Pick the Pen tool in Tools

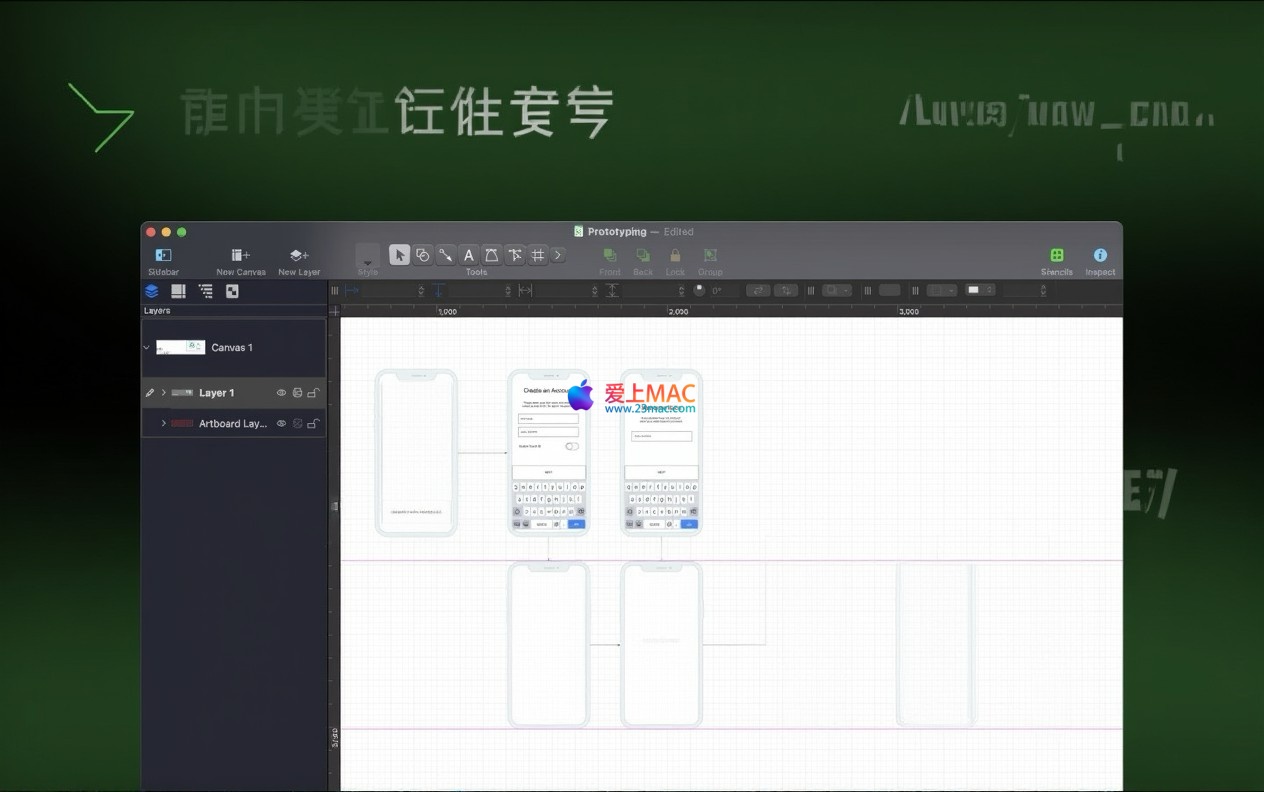(x=491, y=255)
